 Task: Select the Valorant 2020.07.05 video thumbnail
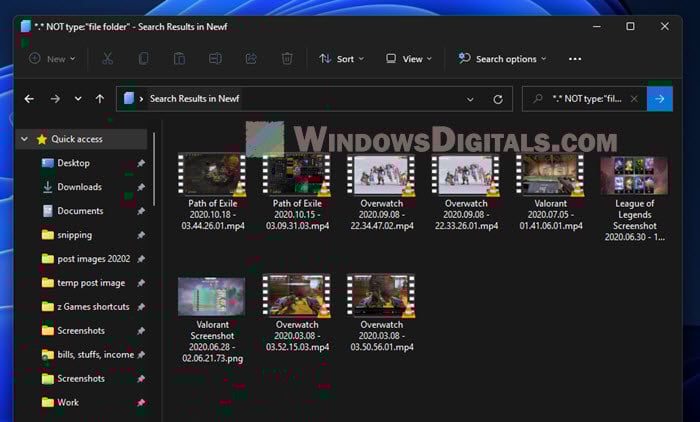pyautogui.click(x=550, y=175)
